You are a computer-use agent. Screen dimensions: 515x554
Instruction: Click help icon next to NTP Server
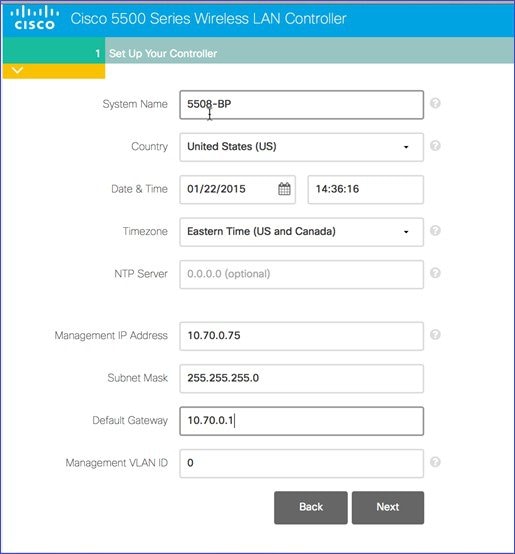click(x=435, y=273)
